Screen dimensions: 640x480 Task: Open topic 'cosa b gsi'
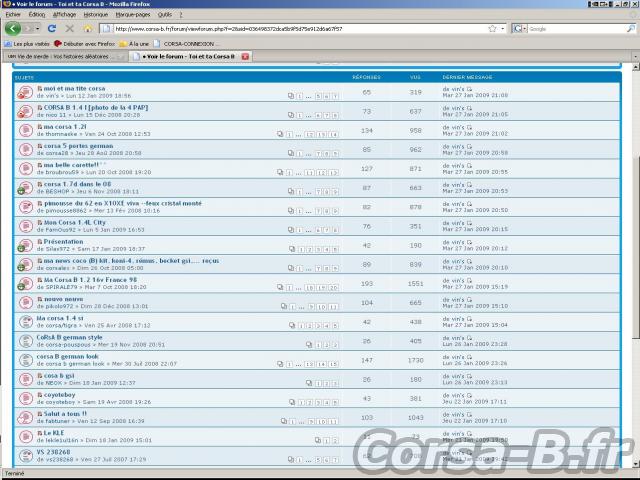(59, 376)
